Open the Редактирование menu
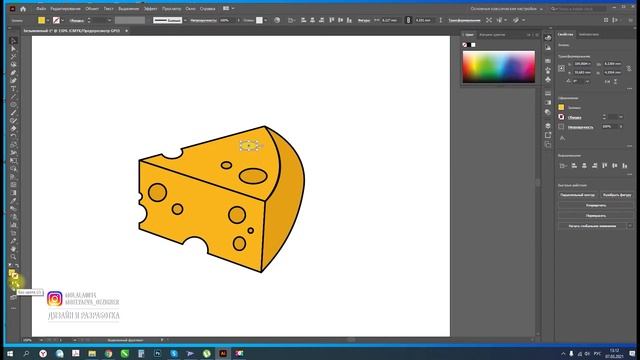This screenshot has width=640, height=360. pyautogui.click(x=65, y=9)
